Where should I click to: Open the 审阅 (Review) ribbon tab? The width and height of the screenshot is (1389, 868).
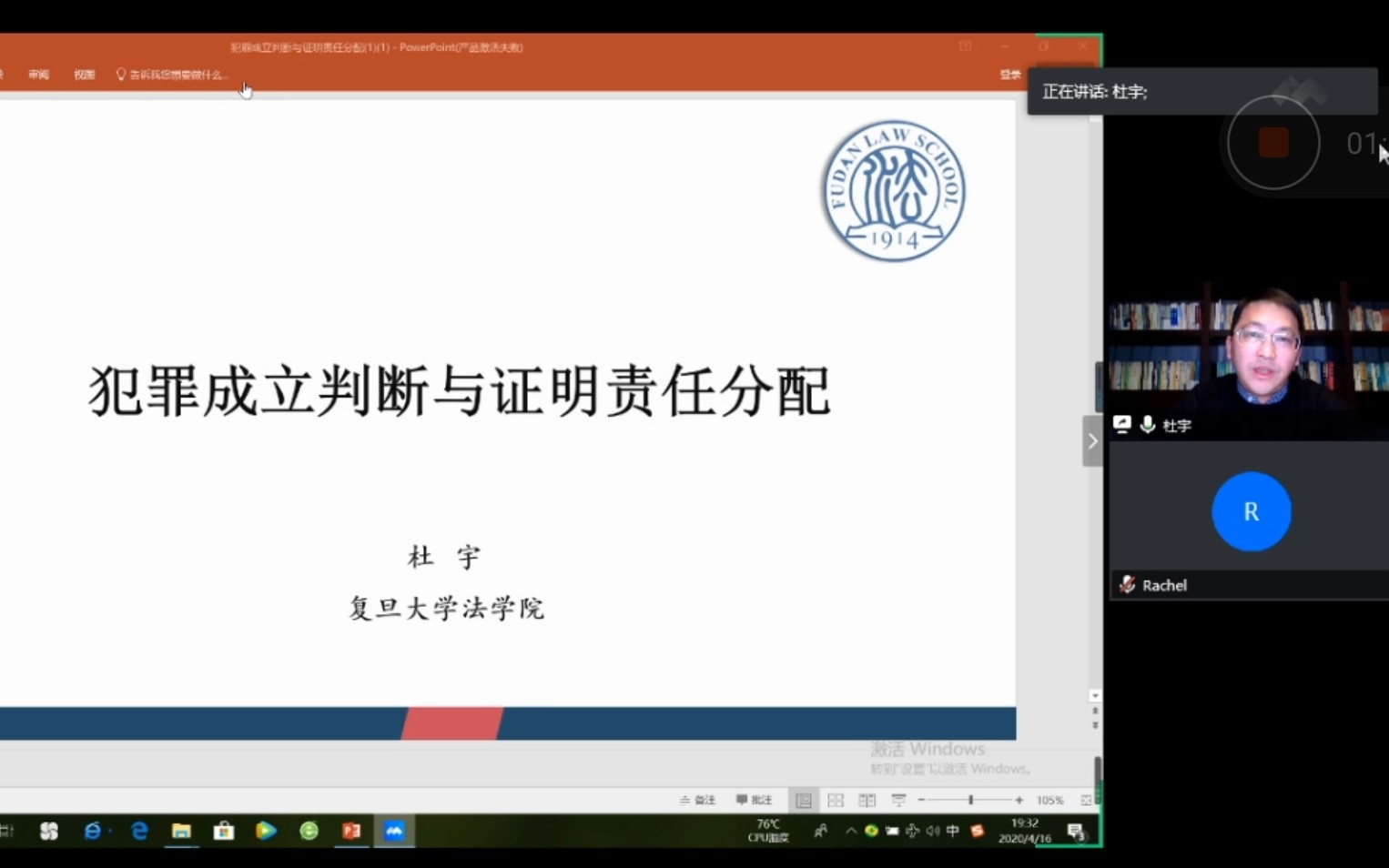pos(38,75)
